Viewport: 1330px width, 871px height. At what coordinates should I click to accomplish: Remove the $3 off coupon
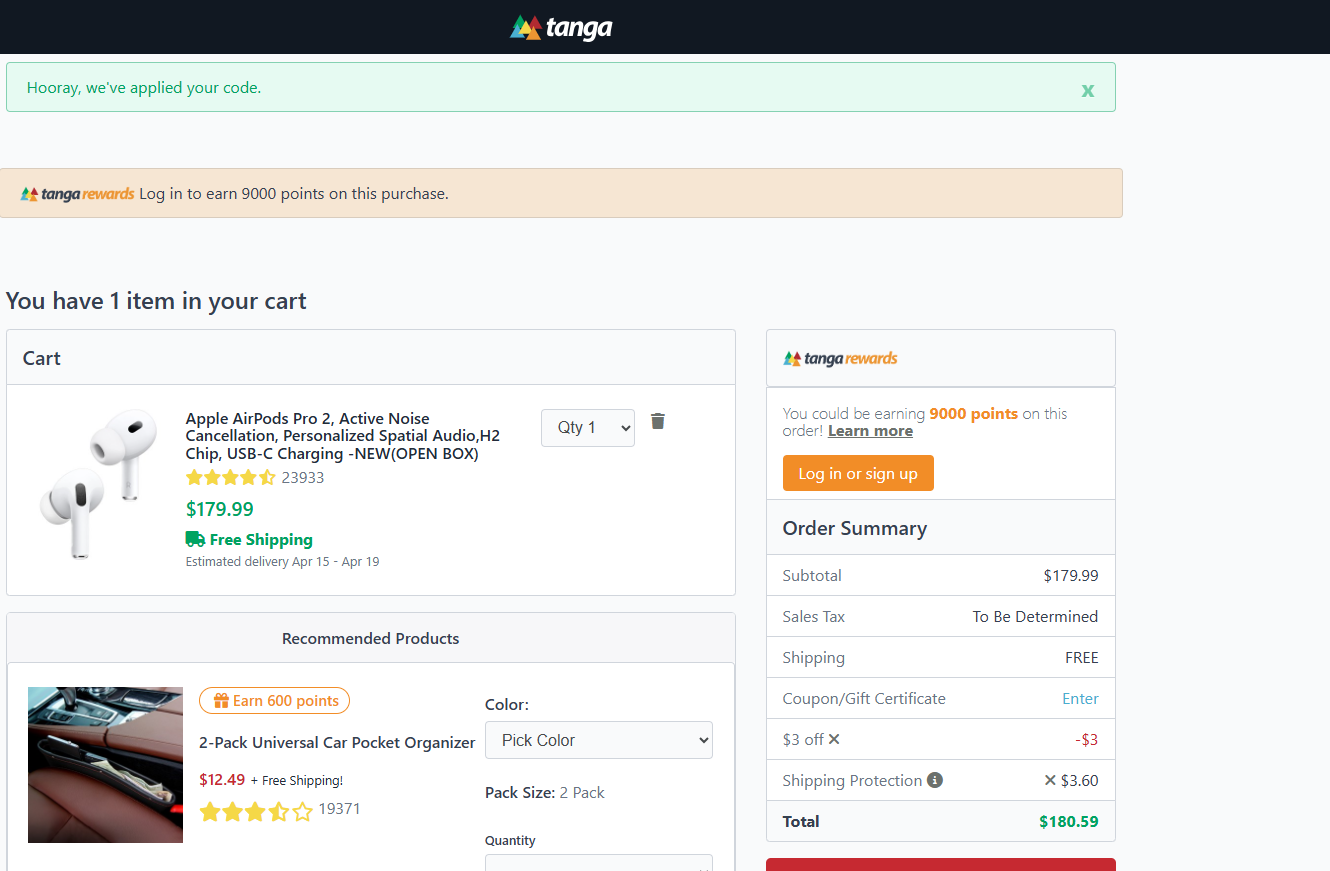coord(834,740)
